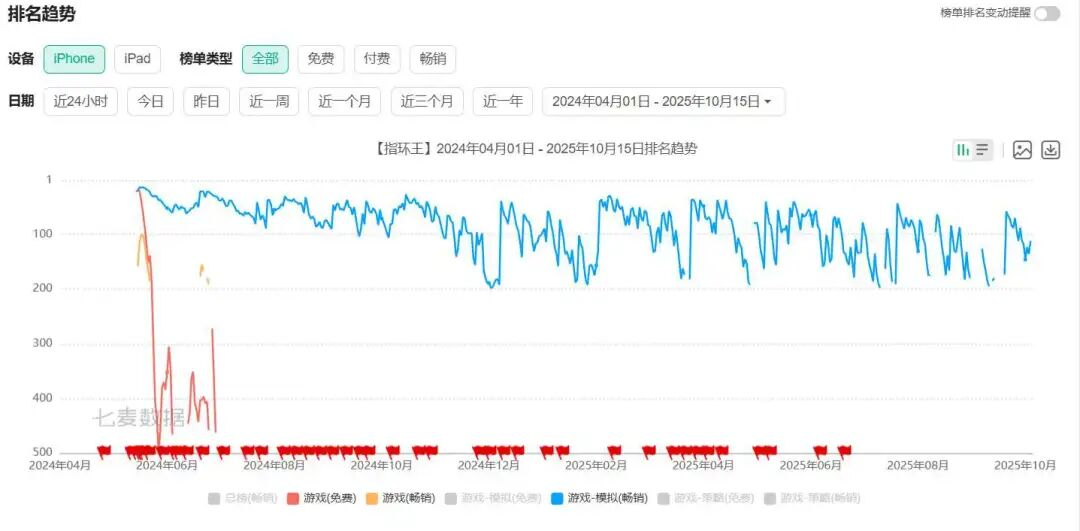1080x531 pixels.
Task: Enable the 榜单排名变动提醒 switch
Action: 1046,13
